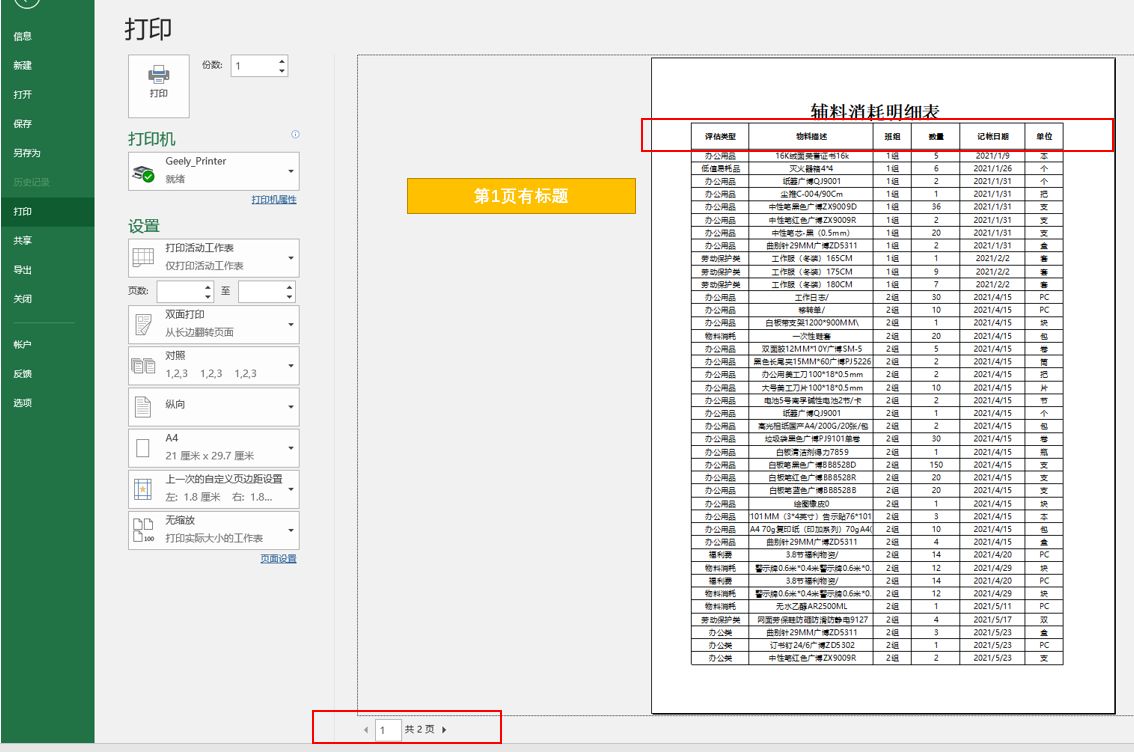Select 另存为 in the sidebar
The height and width of the screenshot is (752, 1134).
point(27,153)
